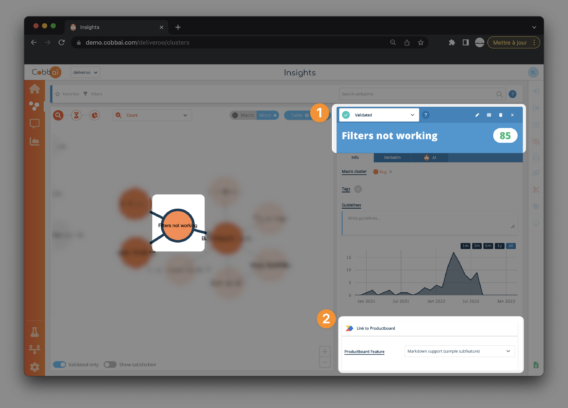Screen dimensions: 568x408
Task: Go back in browser history
Action: click(x=34, y=42)
